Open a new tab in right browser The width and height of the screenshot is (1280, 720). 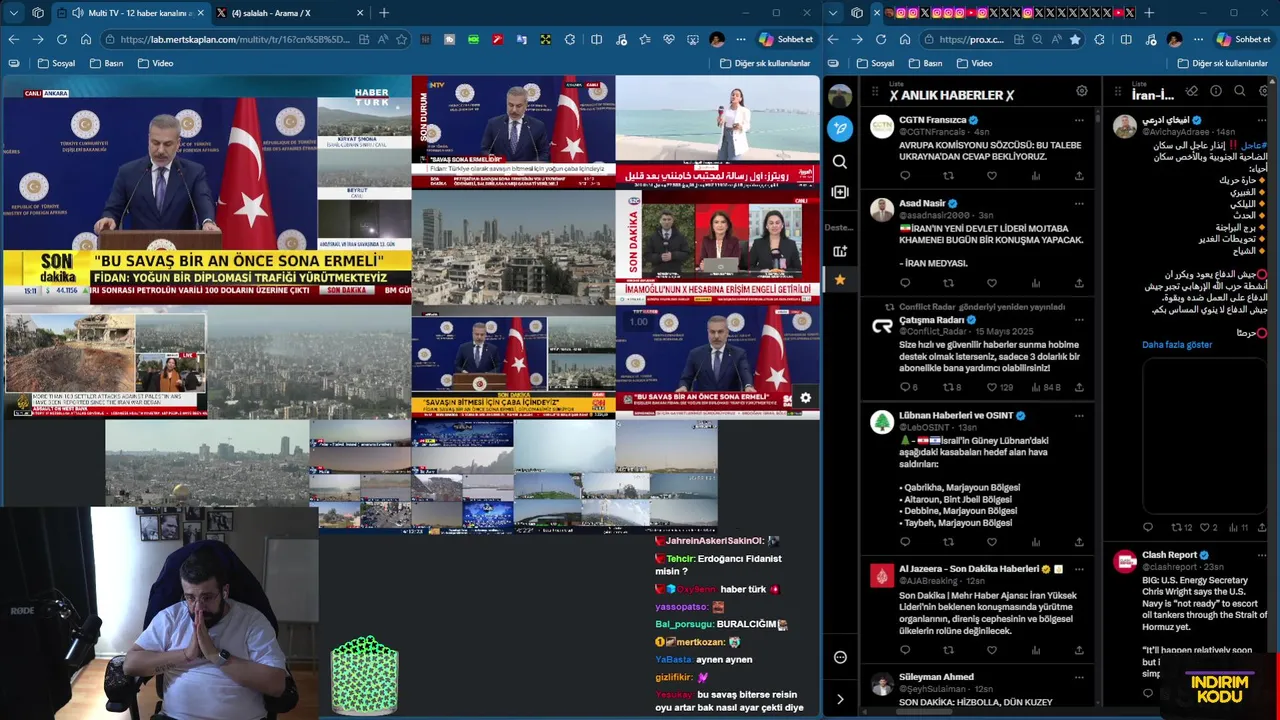[x=1149, y=13]
